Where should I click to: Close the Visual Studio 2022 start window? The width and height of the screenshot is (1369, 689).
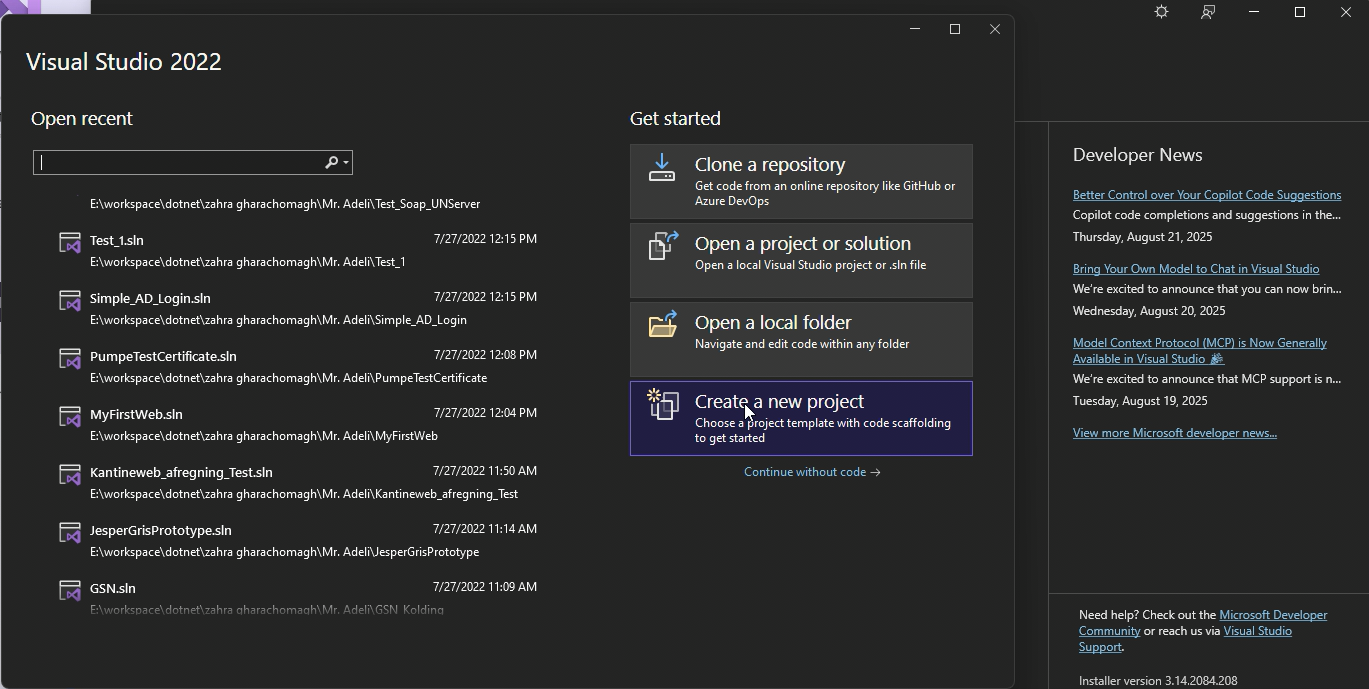click(x=995, y=29)
